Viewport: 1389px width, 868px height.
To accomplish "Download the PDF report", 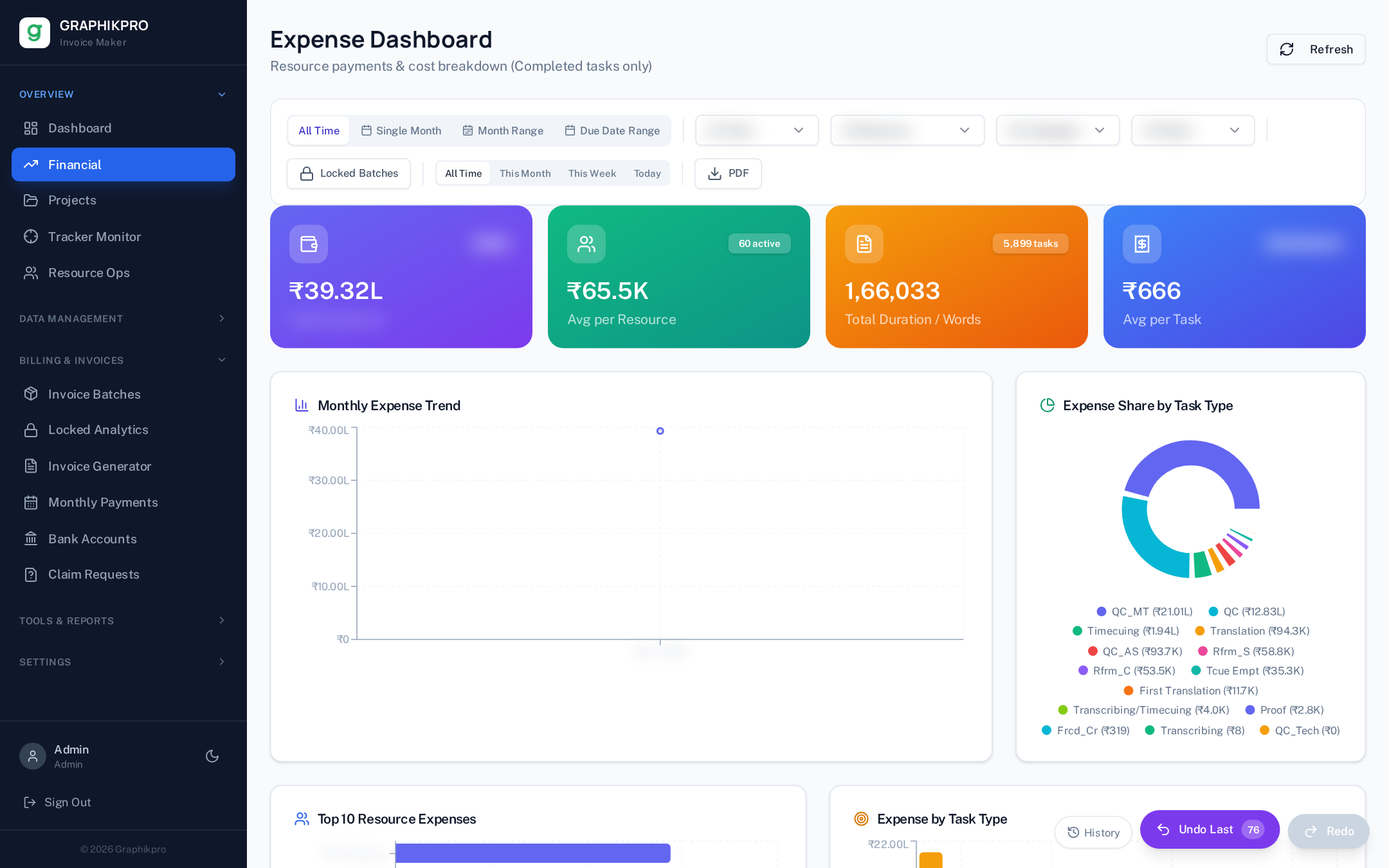I will pos(728,174).
